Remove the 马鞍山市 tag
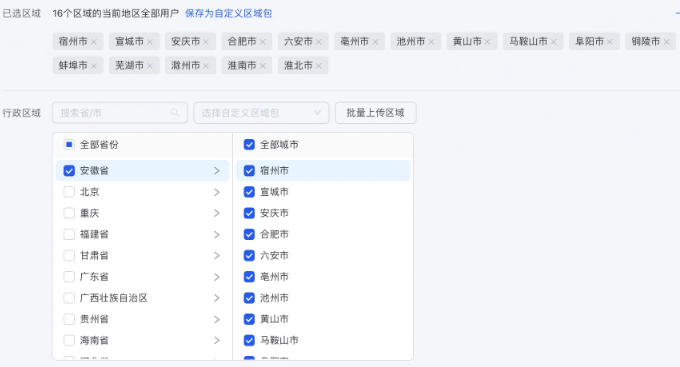 554,42
